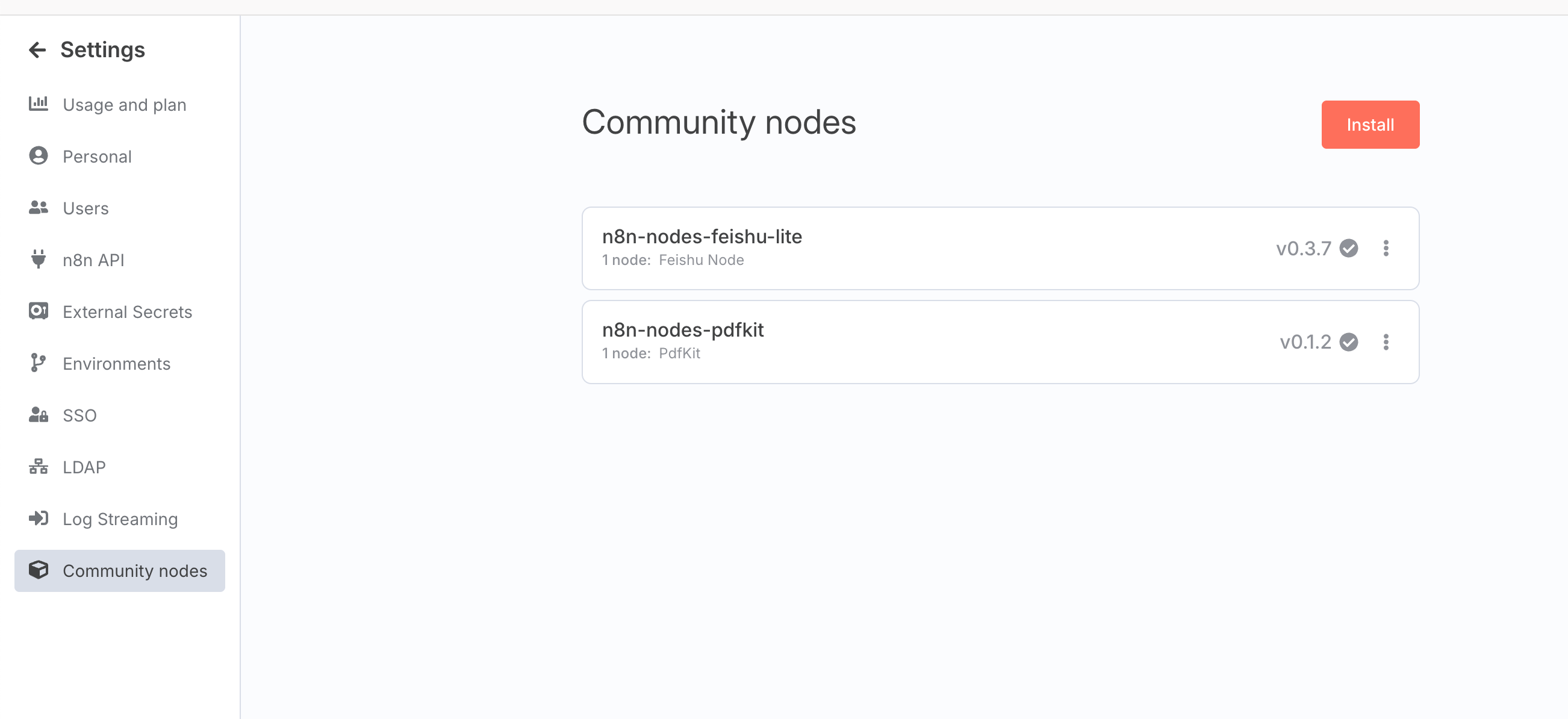Click the Users group icon
Viewport: 1568px width, 719px height.
[39, 208]
